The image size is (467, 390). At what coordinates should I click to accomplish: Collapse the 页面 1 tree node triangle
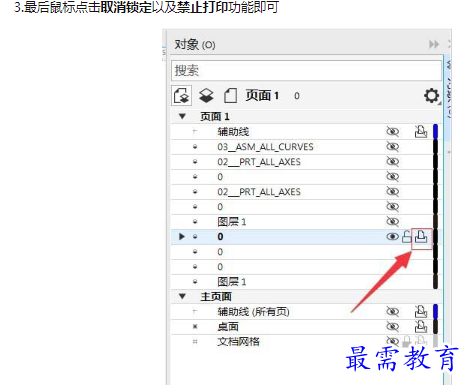tap(182, 116)
